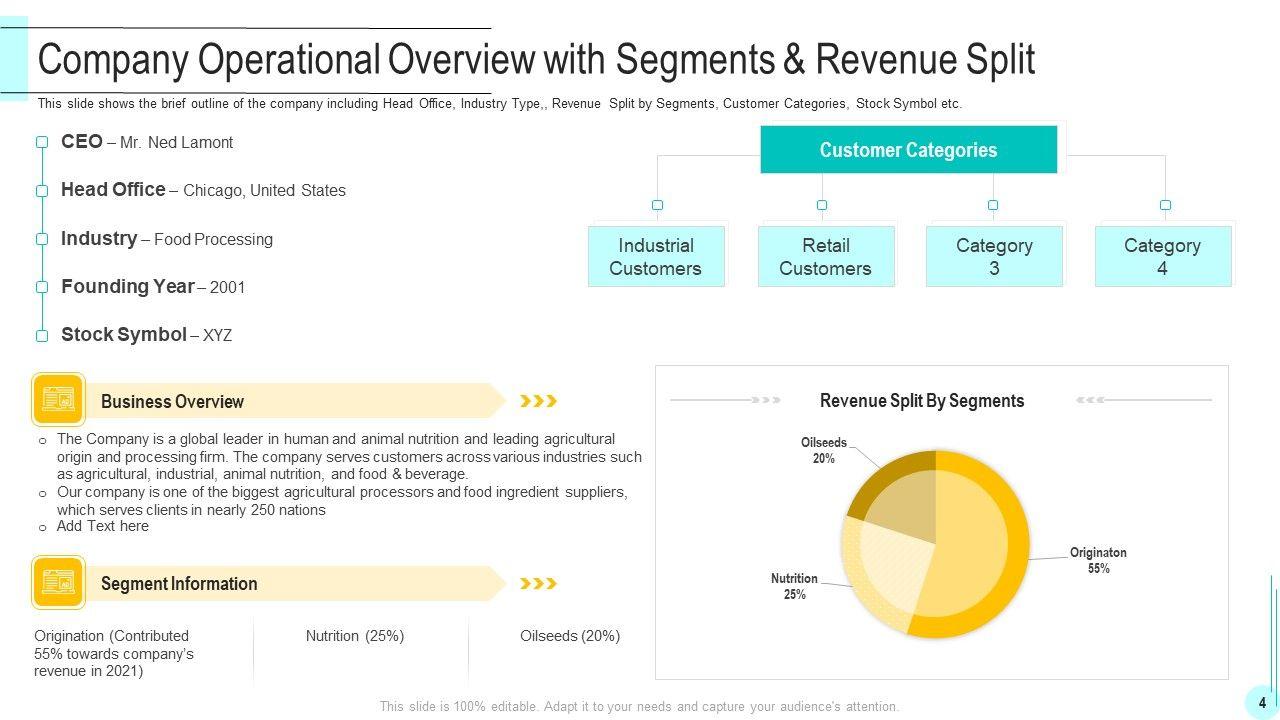Click the connector node above Industrial Customers
Screen dimensions: 1280x720
pos(657,205)
